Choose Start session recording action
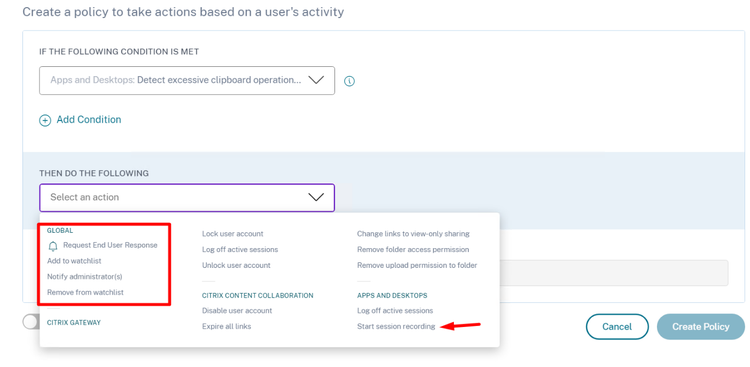Screen dimensions: 750x367 [x=396, y=326]
